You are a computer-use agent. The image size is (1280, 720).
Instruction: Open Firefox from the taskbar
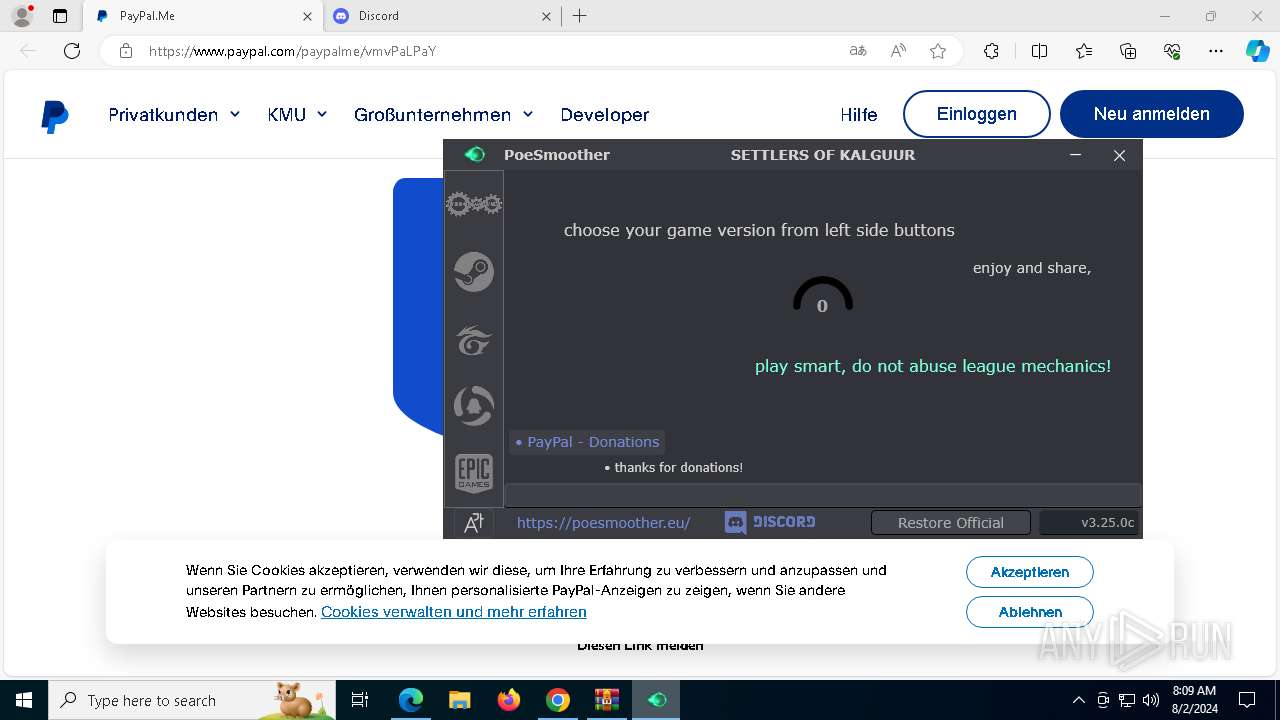[x=509, y=700]
